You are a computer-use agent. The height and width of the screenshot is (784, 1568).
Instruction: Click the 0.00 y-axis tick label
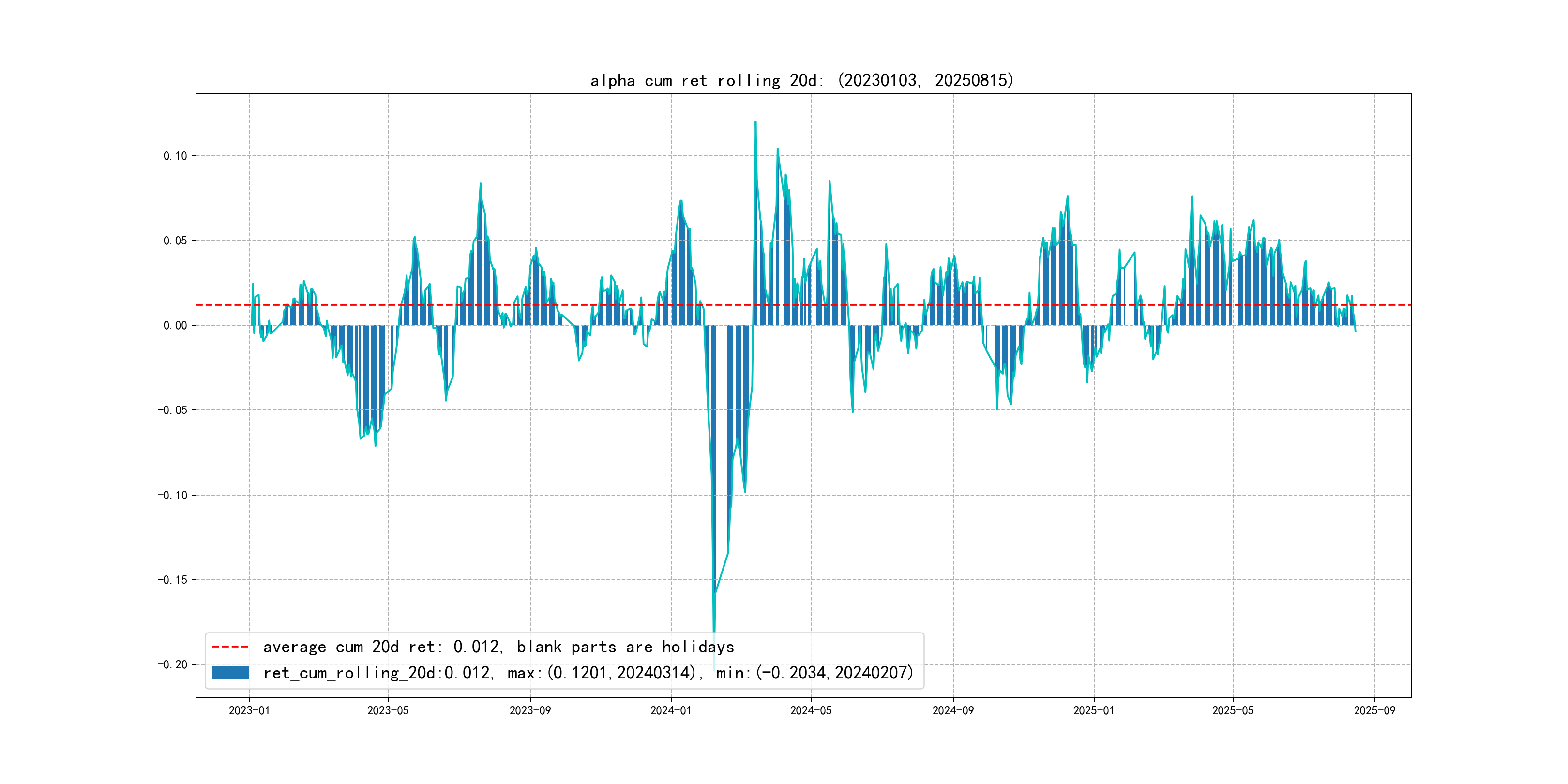pyautogui.click(x=175, y=326)
